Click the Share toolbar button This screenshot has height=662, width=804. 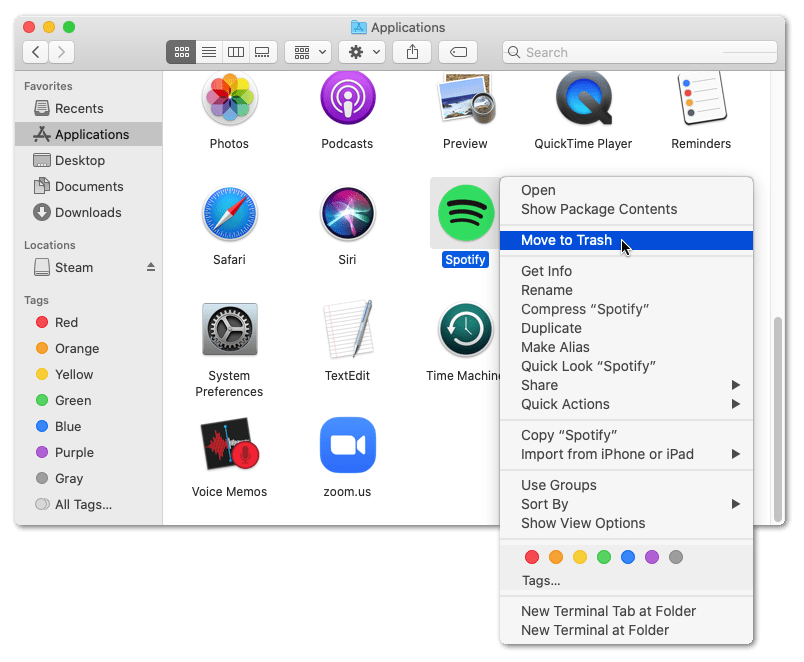[412, 52]
